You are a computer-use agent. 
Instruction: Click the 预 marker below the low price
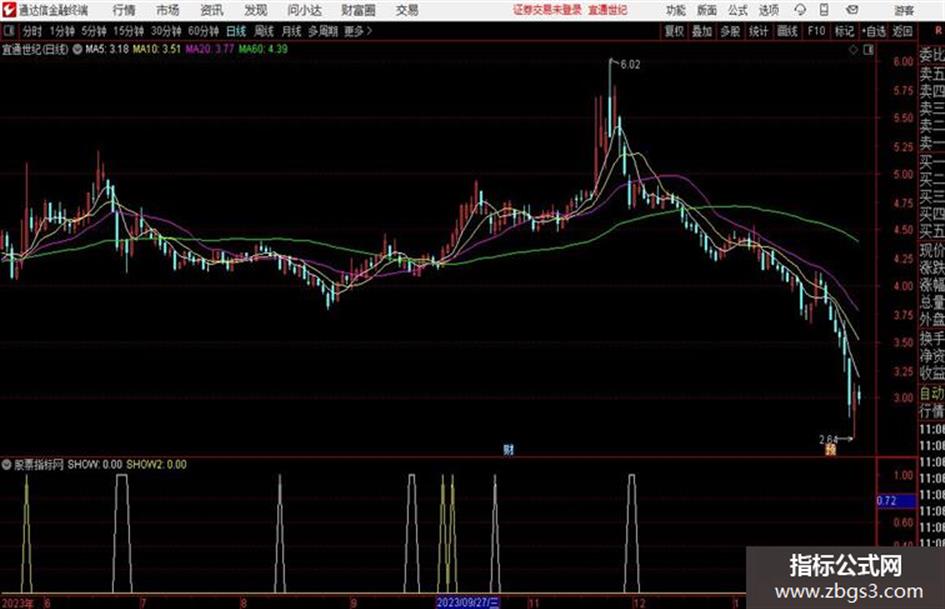(830, 450)
